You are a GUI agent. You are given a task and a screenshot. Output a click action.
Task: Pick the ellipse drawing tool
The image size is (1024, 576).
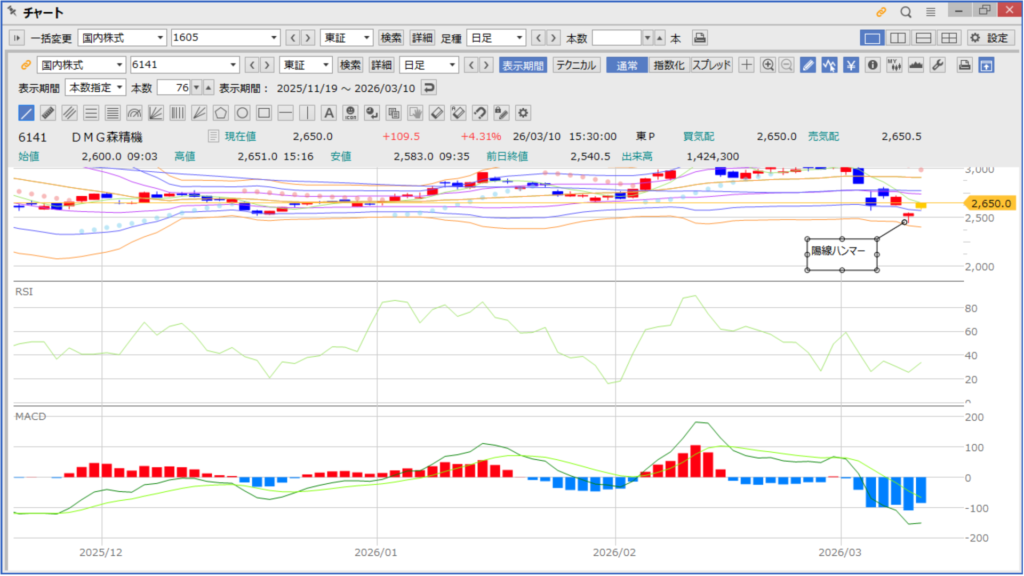click(242, 112)
